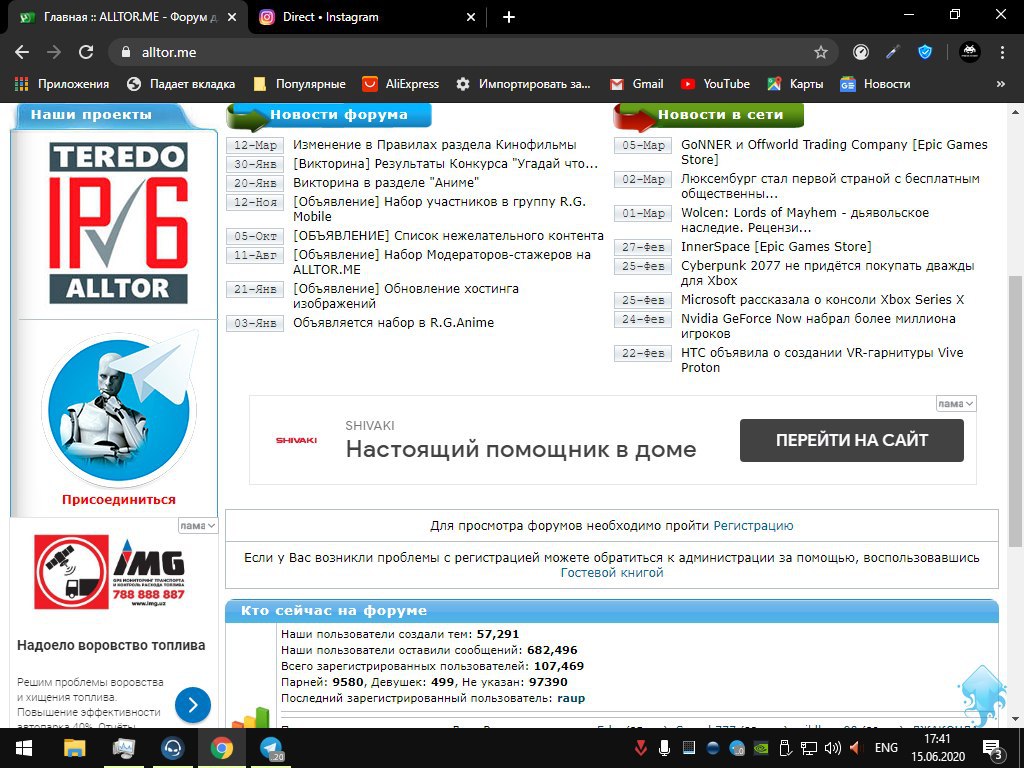
Task: Open the Chrome taskbar icon
Action: [221, 748]
